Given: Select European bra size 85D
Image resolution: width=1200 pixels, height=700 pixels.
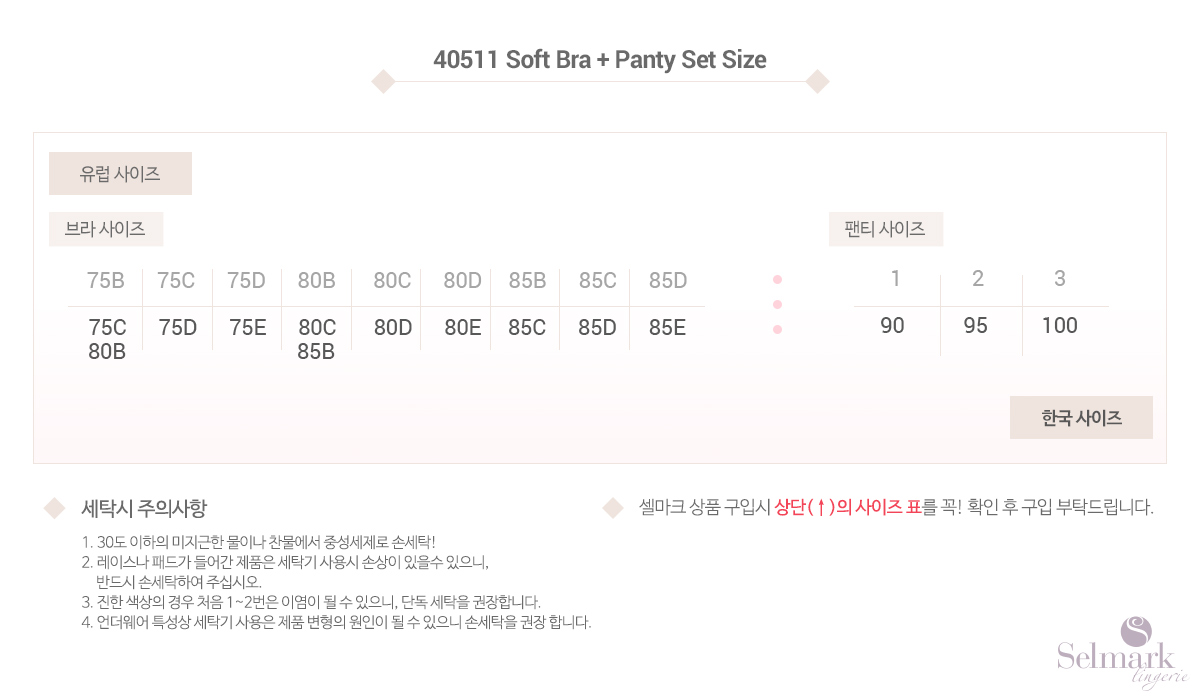Looking at the screenshot, I should tap(668, 281).
